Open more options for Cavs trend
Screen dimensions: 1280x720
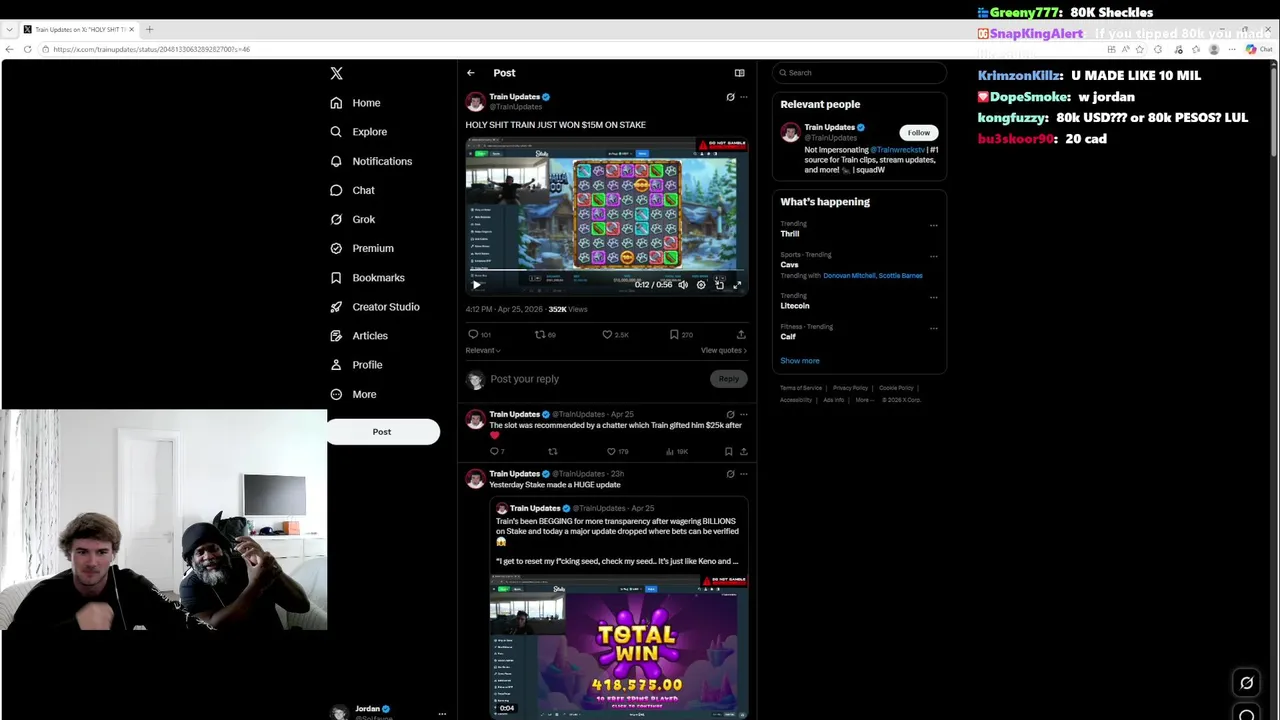click(x=934, y=257)
